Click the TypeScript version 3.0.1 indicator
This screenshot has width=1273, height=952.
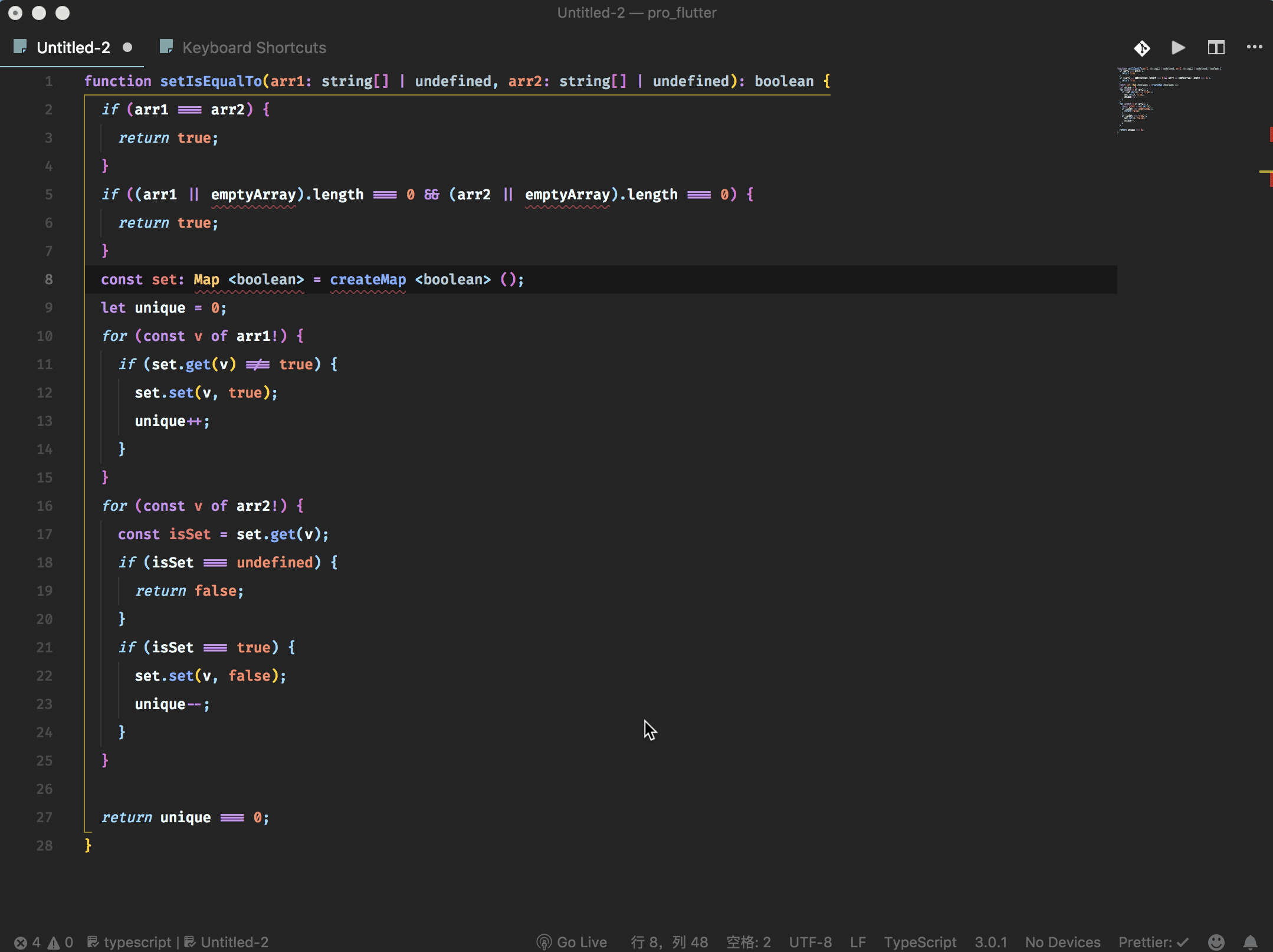coord(990,942)
